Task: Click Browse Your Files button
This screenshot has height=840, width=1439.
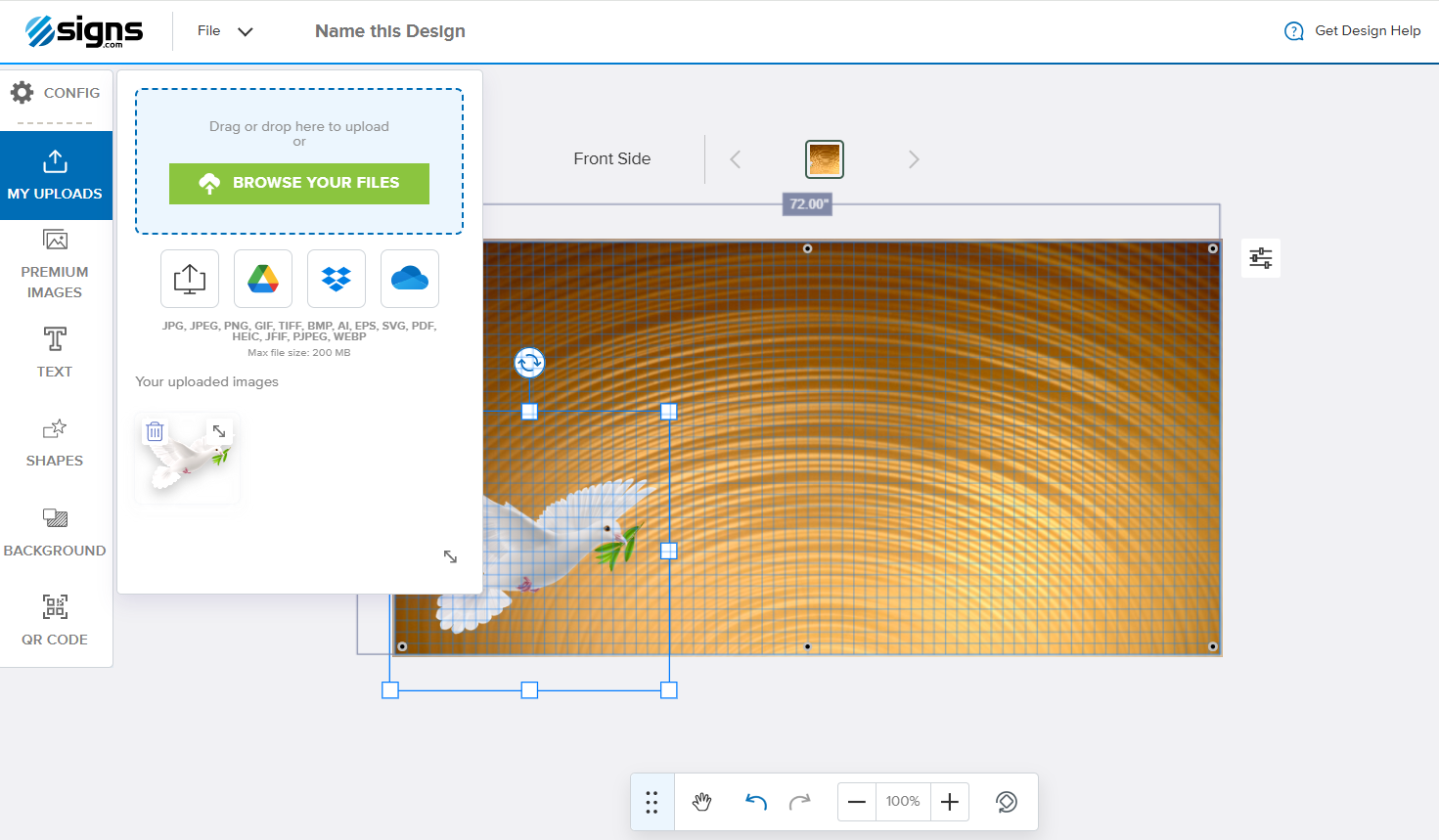Action: pos(299,184)
